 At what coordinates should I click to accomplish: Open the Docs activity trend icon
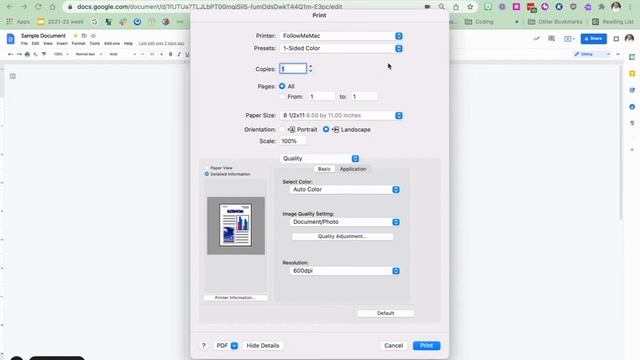(536, 39)
